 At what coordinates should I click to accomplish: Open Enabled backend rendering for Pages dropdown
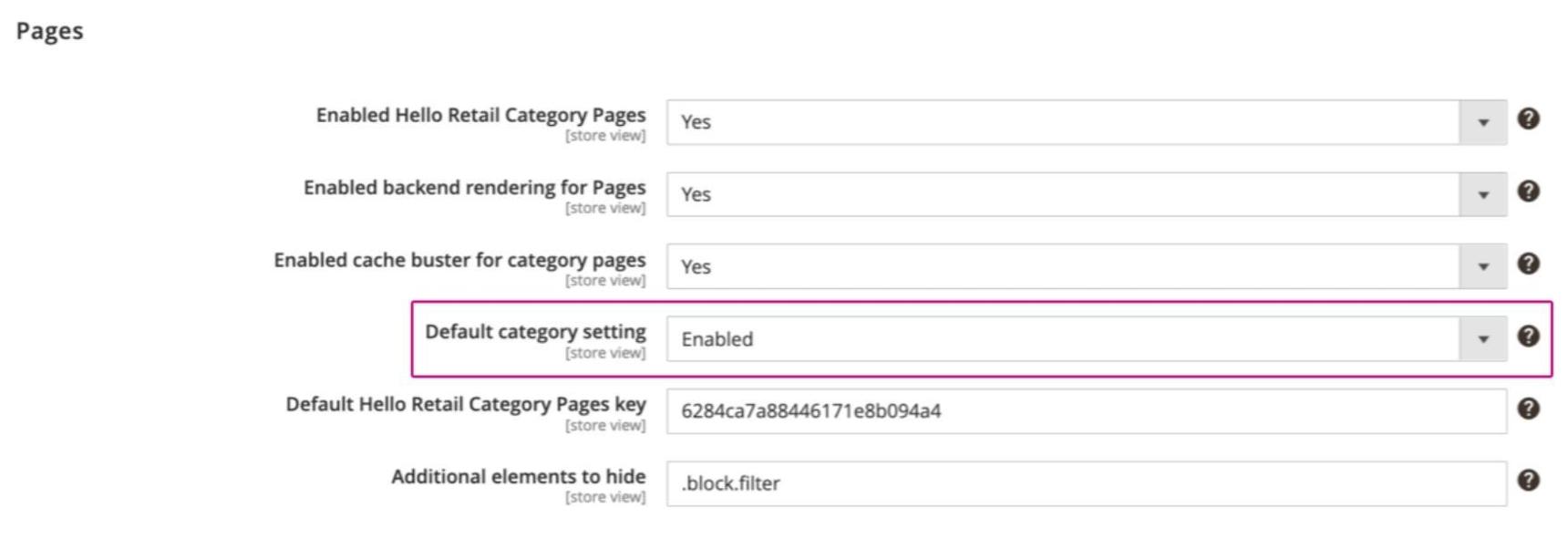click(1062, 194)
